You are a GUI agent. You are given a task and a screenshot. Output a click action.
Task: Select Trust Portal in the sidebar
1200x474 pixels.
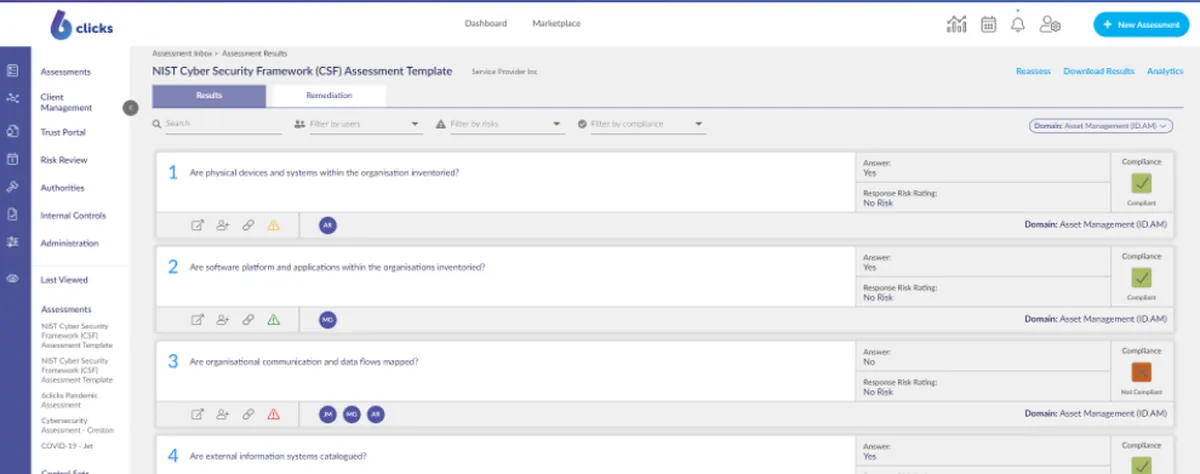click(x=63, y=132)
